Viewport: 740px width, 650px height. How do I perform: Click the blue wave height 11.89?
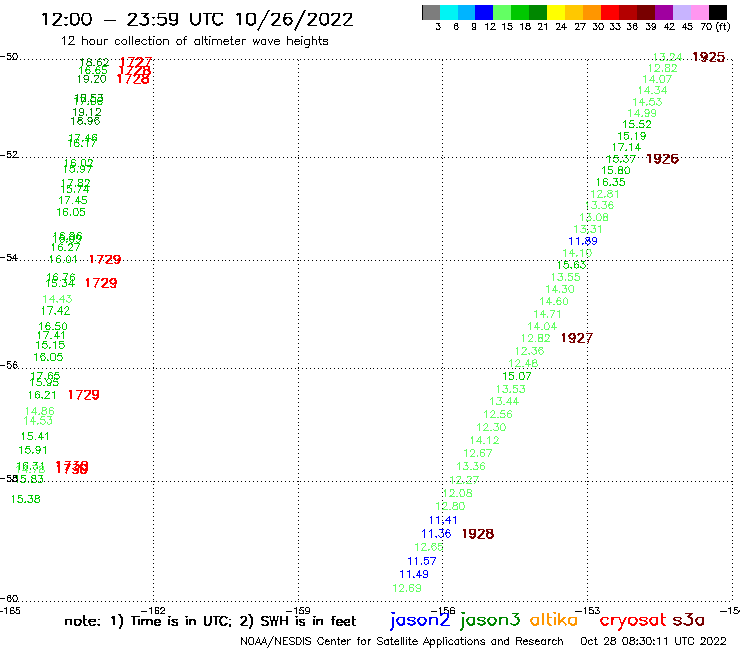click(x=583, y=241)
